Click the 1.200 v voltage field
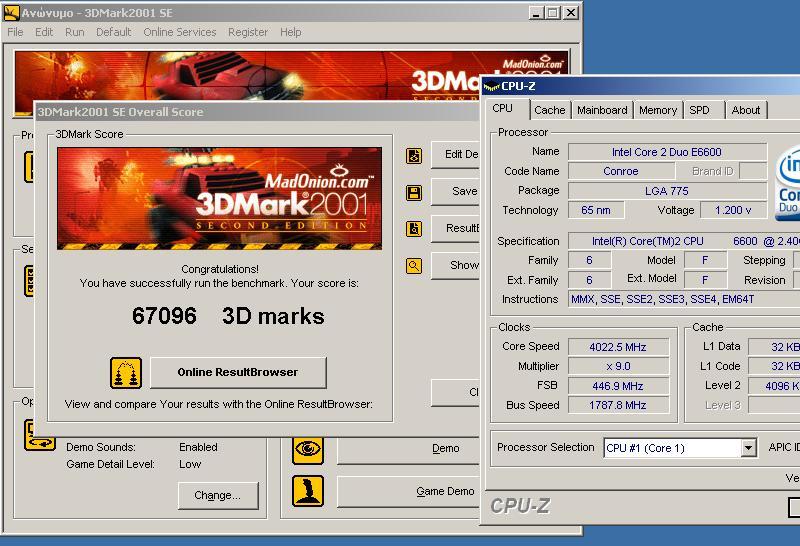 point(733,210)
